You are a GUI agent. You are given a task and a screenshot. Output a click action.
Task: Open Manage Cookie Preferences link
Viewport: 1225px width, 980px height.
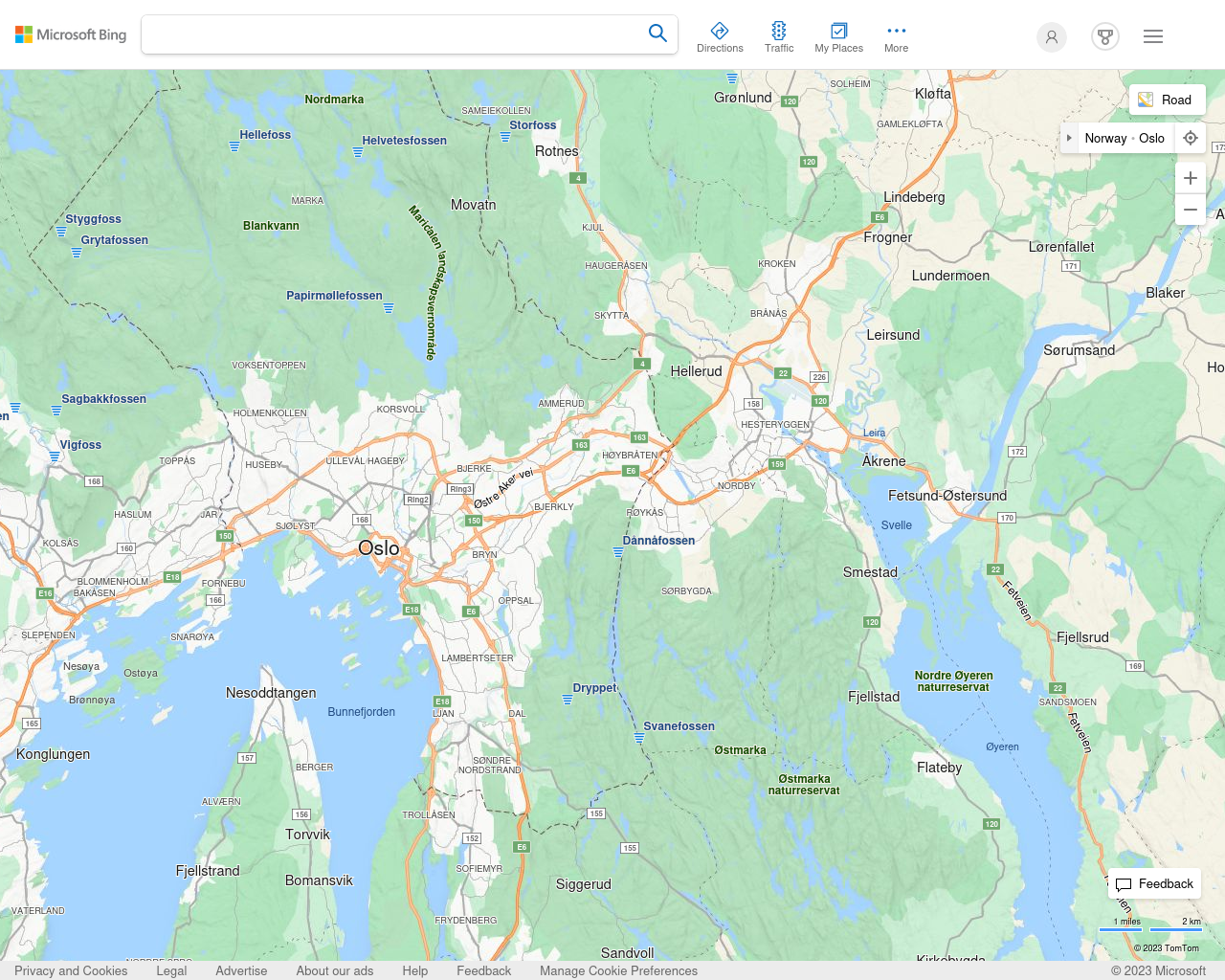point(618,970)
